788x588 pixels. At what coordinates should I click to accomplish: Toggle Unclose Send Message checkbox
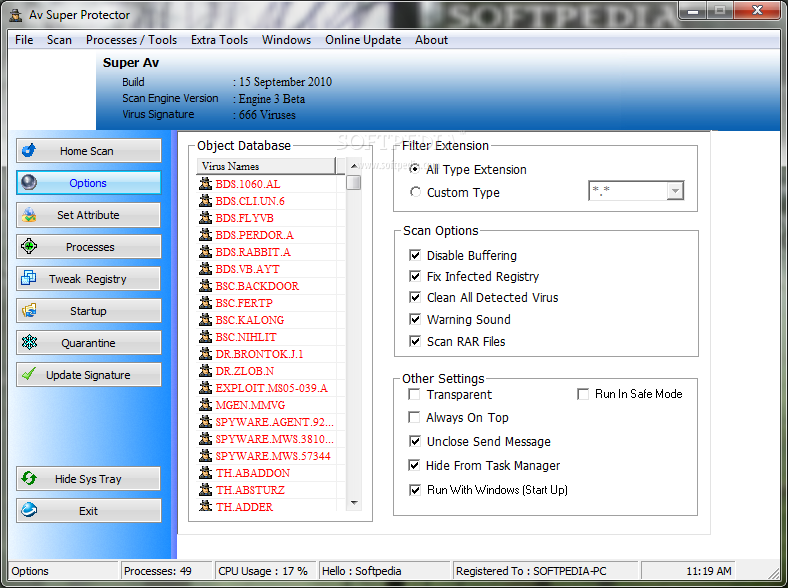(415, 441)
